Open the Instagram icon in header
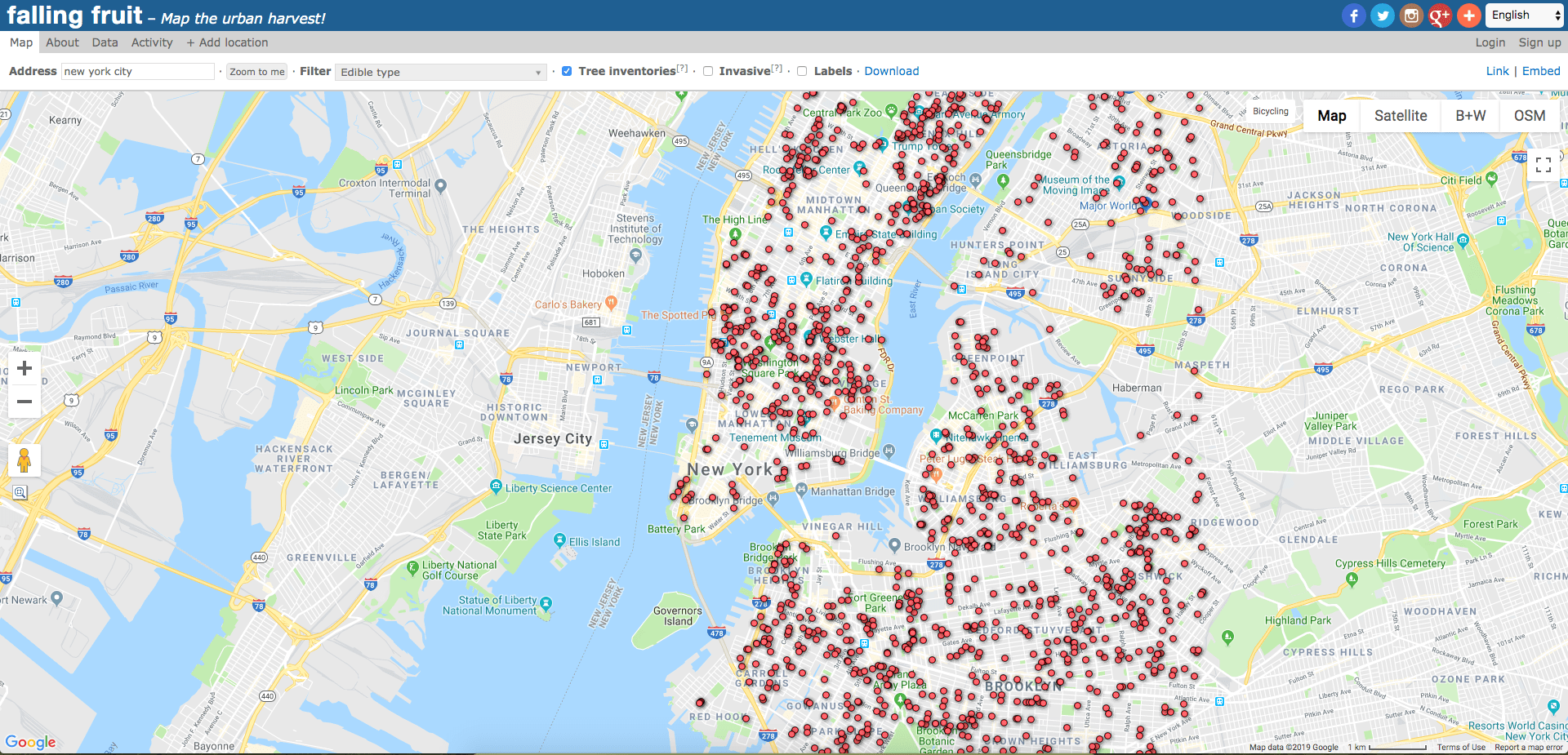 pos(1411,16)
